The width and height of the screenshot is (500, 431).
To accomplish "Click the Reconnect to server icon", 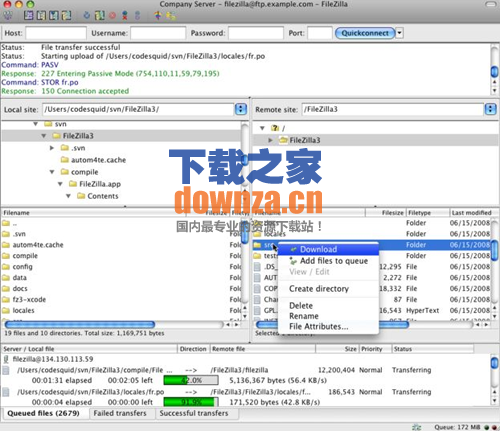I will (137, 15).
